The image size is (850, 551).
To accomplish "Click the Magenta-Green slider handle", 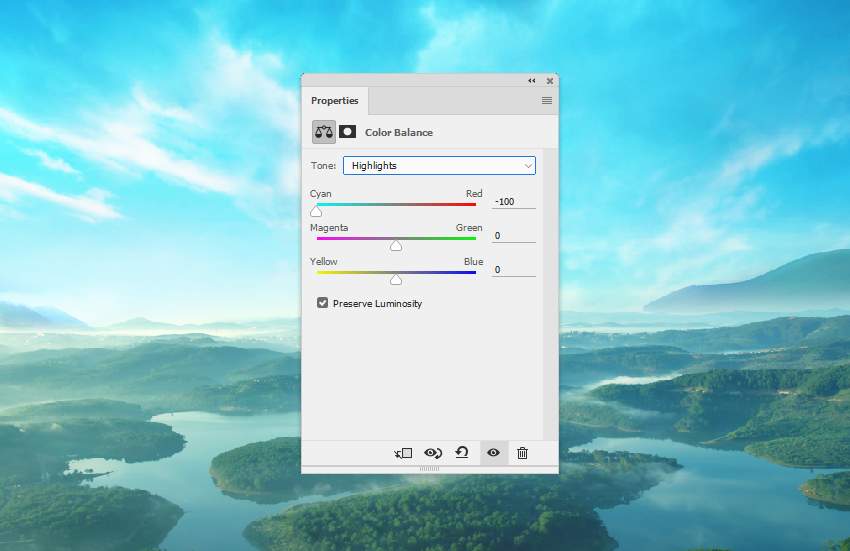I will (x=396, y=245).
